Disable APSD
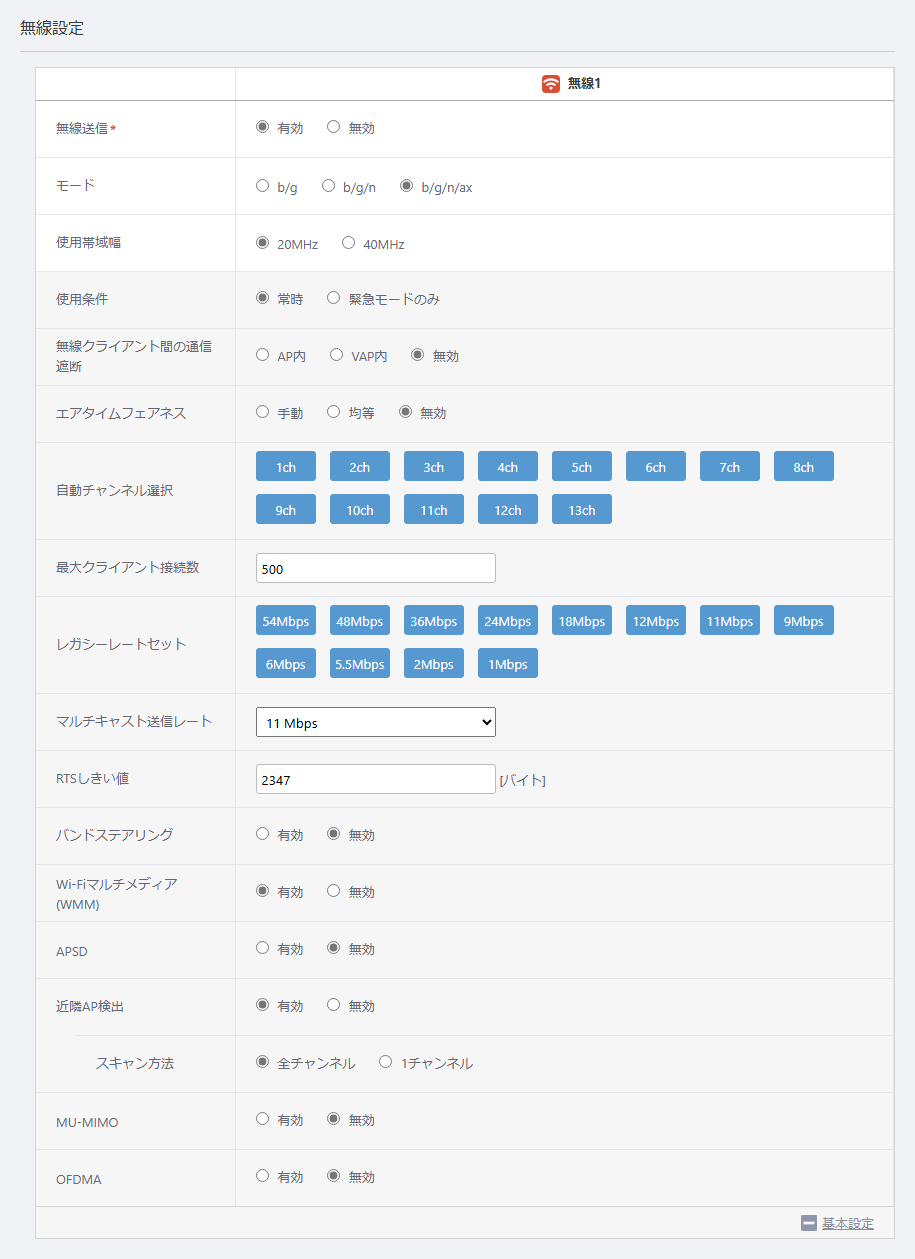 pyautogui.click(x=334, y=947)
